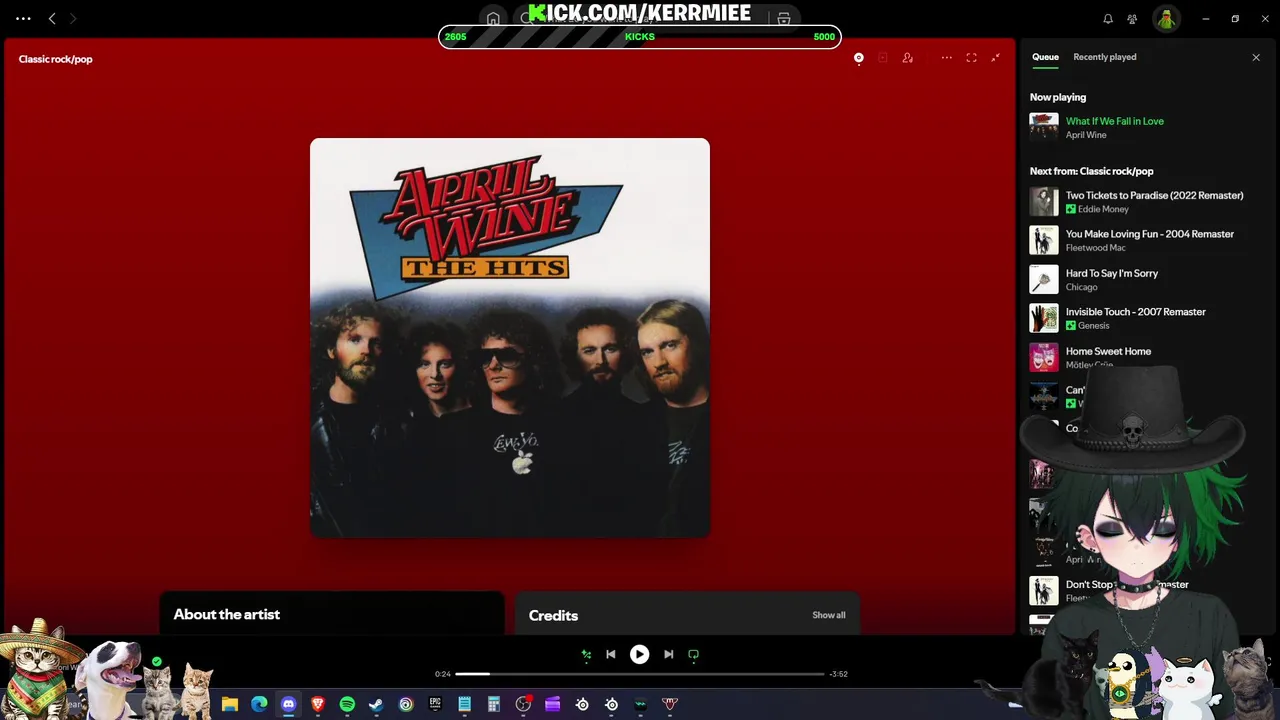Open Chicago artist link in queue

[1081, 287]
